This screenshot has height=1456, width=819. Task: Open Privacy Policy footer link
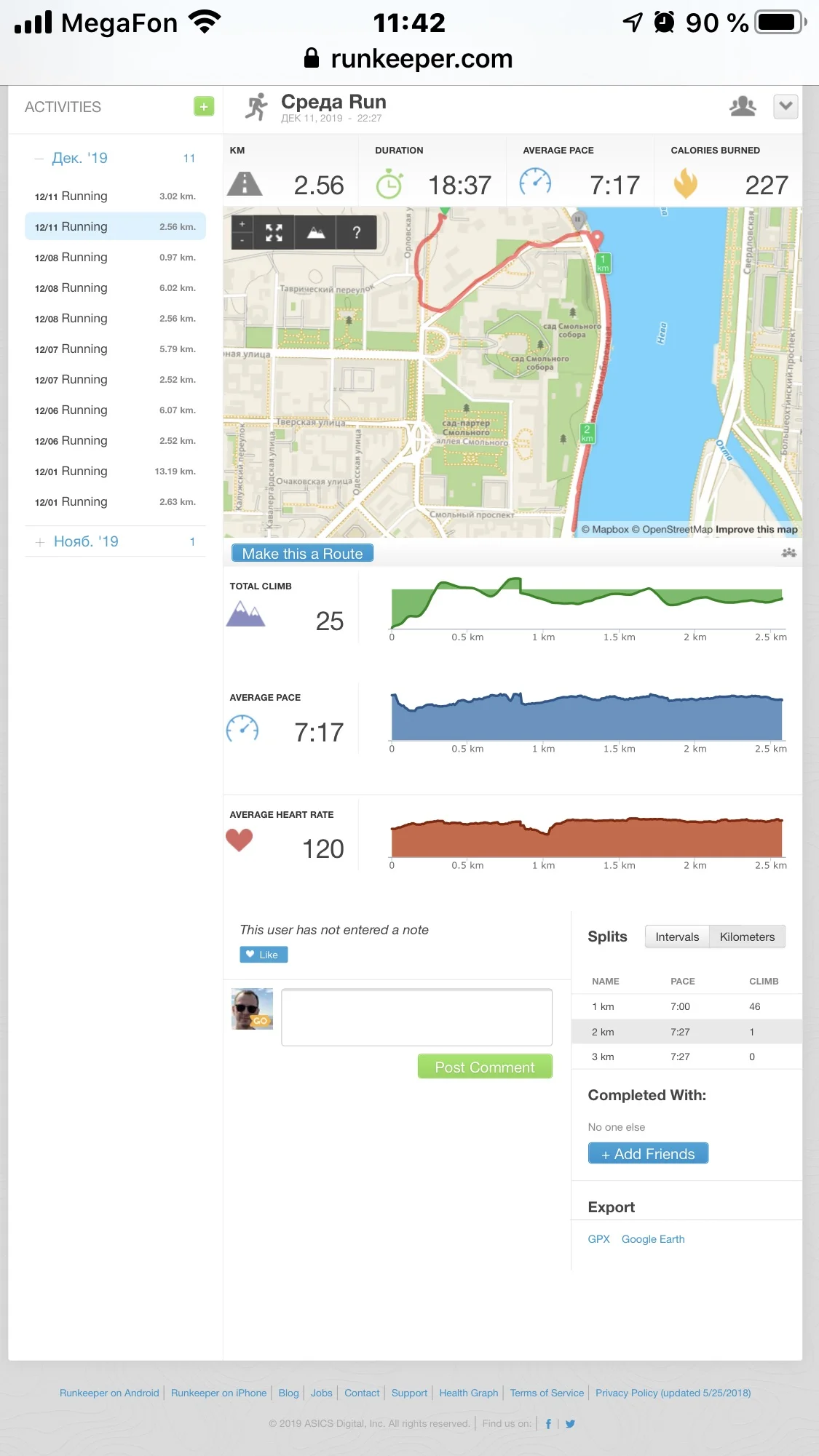point(673,1393)
